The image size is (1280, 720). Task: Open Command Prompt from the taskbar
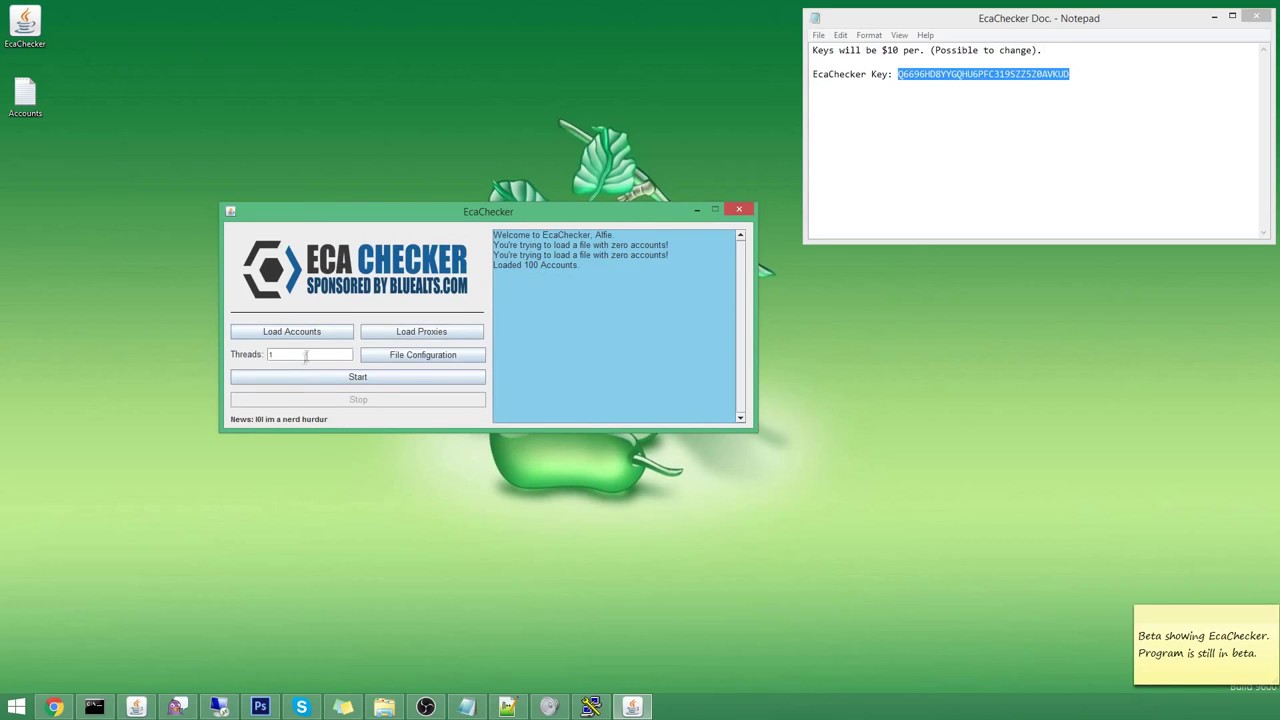(95, 707)
